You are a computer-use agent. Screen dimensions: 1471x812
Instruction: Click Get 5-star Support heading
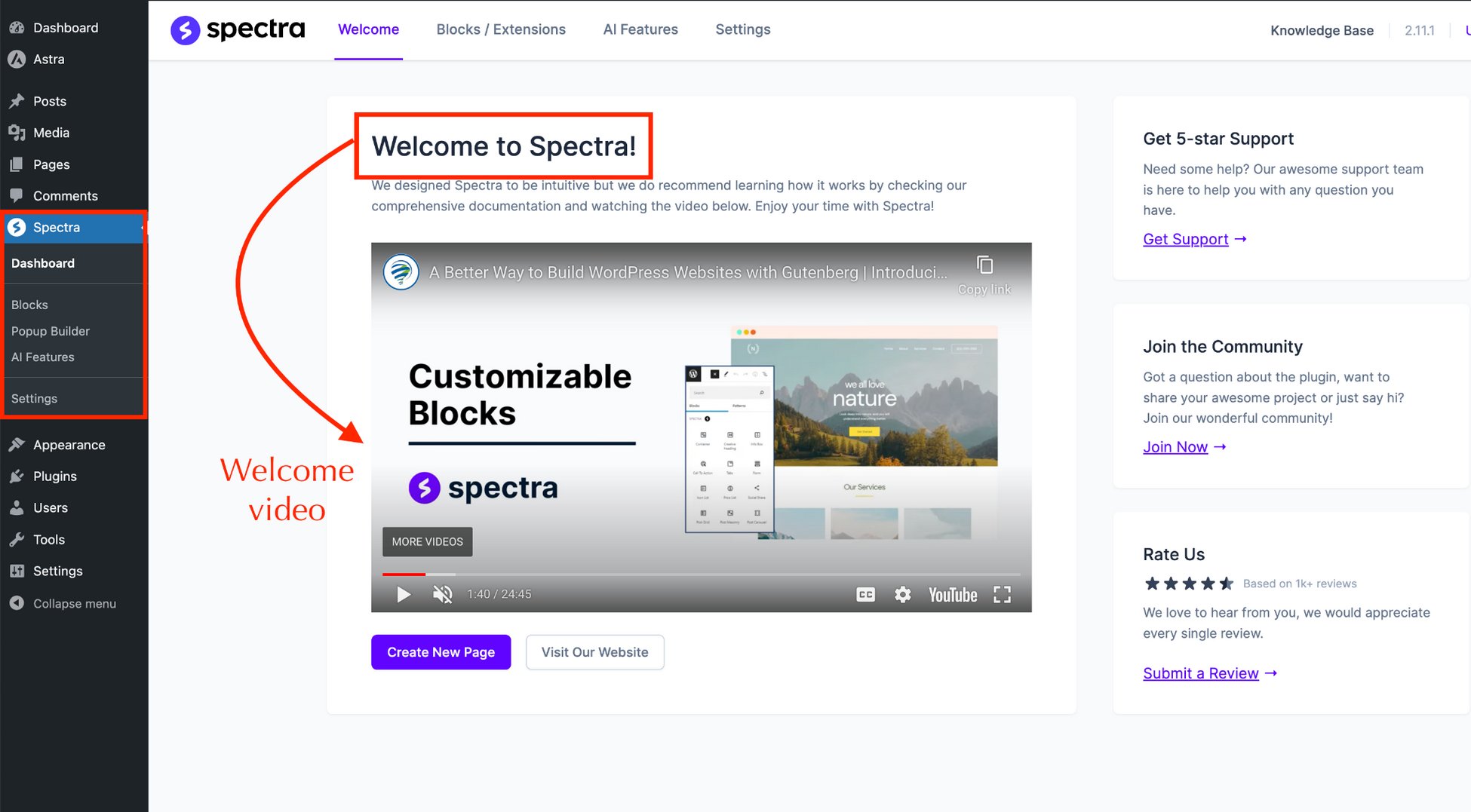pyautogui.click(x=1218, y=139)
